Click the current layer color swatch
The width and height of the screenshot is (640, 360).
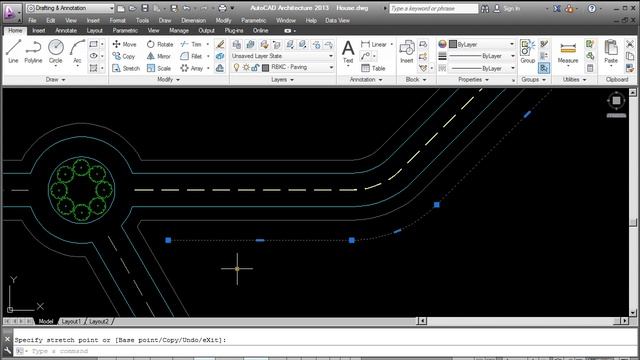pos(265,68)
